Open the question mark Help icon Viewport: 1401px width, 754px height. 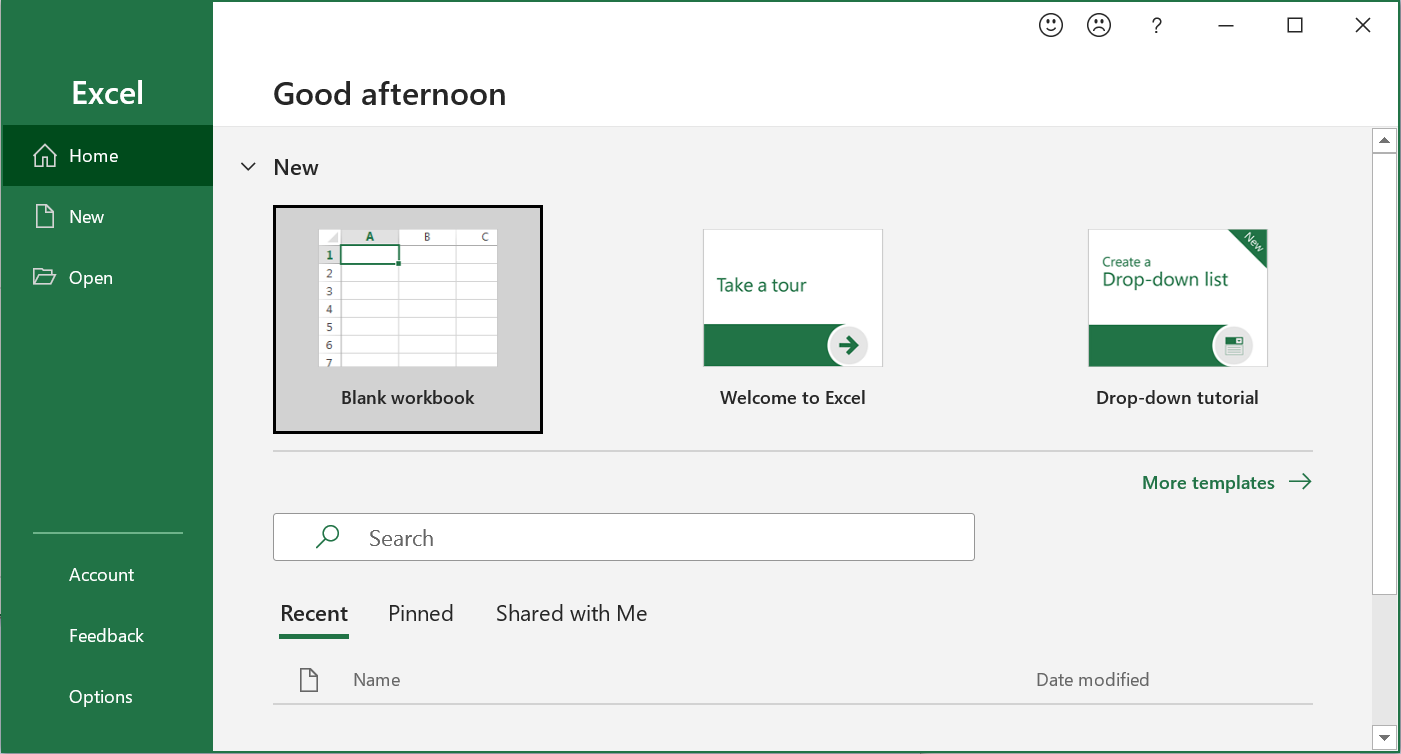tap(1157, 26)
